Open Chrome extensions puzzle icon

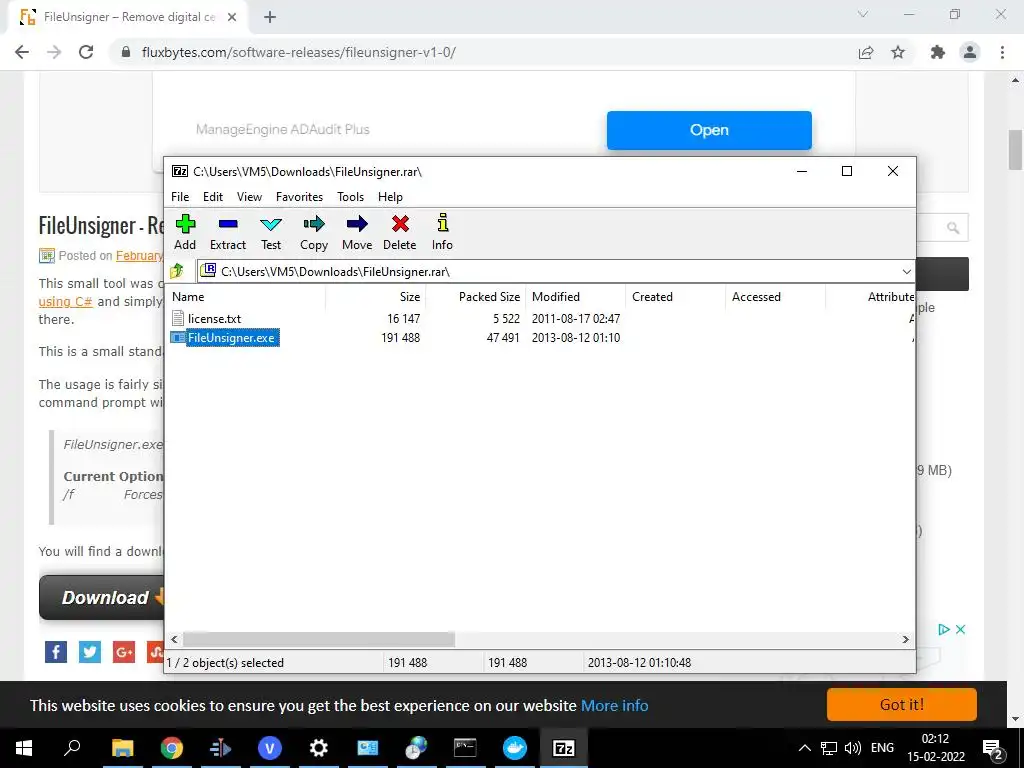click(937, 52)
